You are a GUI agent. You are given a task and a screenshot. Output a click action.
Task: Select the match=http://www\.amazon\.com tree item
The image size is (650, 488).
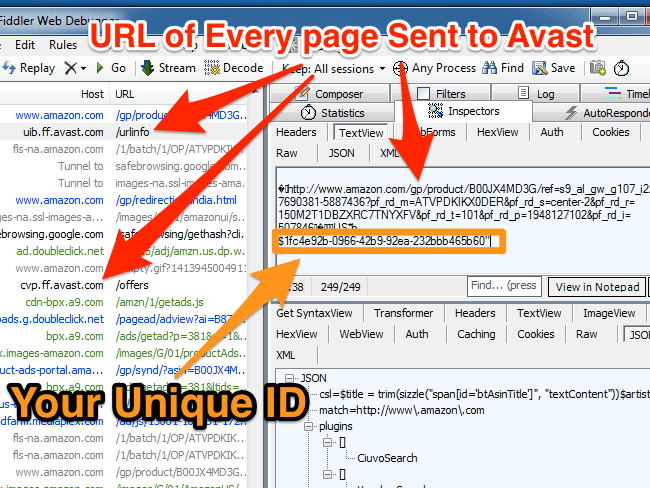pos(402,410)
